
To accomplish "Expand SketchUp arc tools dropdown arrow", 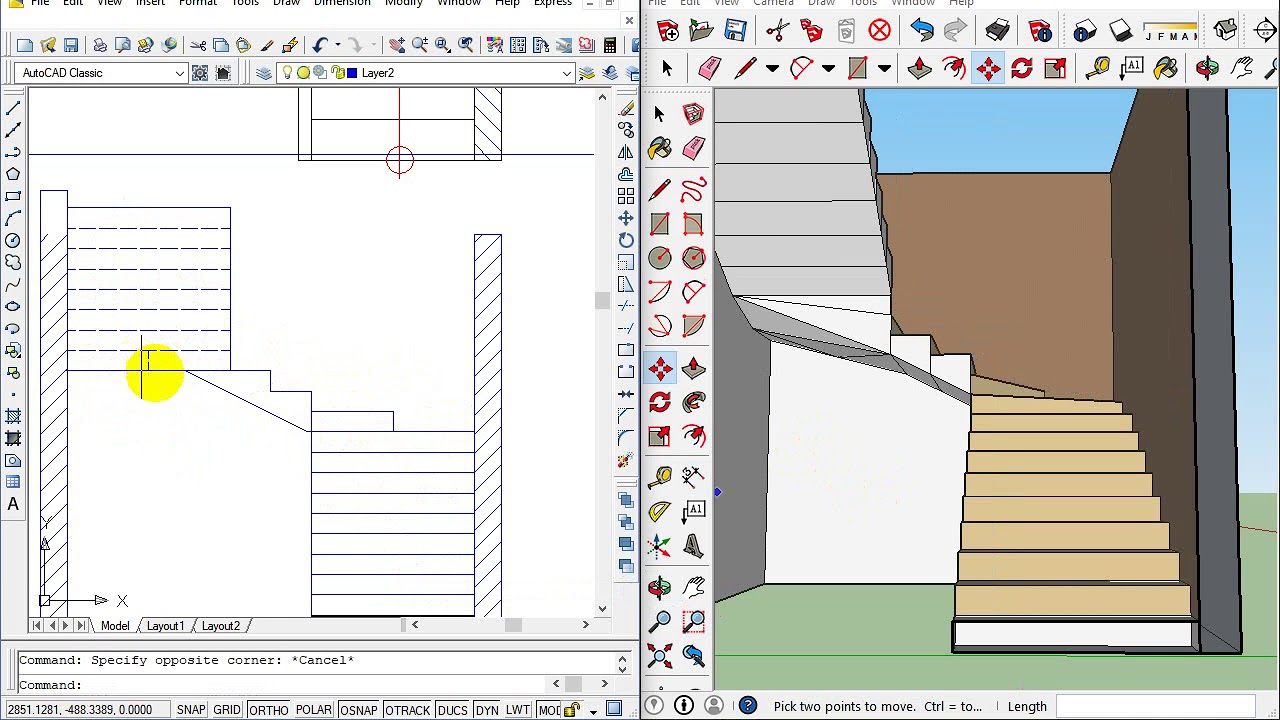I will point(828,68).
